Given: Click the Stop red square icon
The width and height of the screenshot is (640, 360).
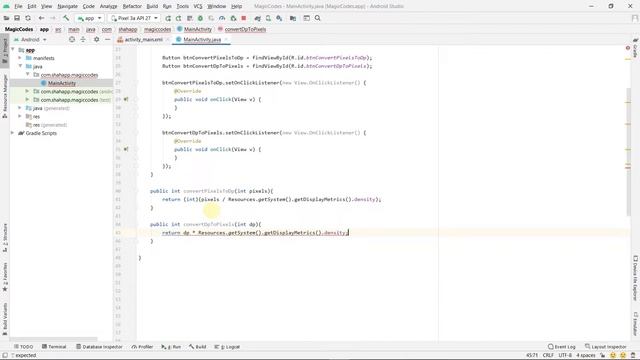Looking at the screenshot, I should (x=244, y=18).
